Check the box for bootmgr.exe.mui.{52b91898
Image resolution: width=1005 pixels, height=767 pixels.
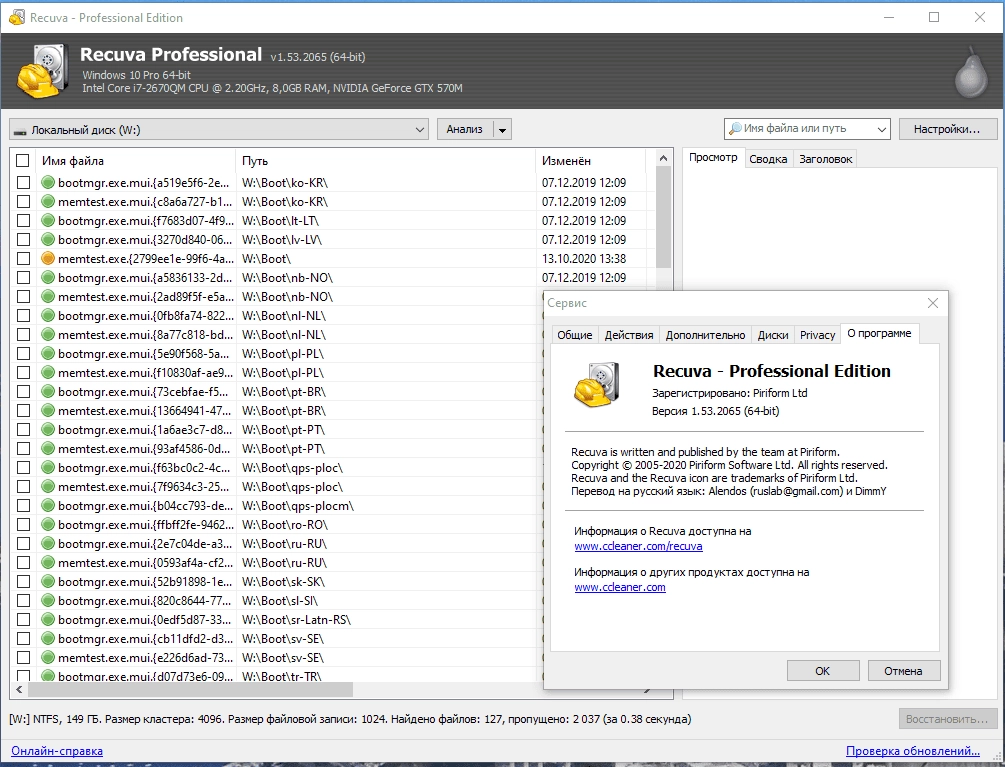point(23,582)
